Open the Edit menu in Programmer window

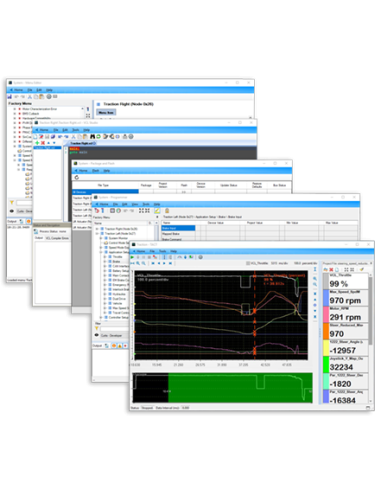pos(125,204)
